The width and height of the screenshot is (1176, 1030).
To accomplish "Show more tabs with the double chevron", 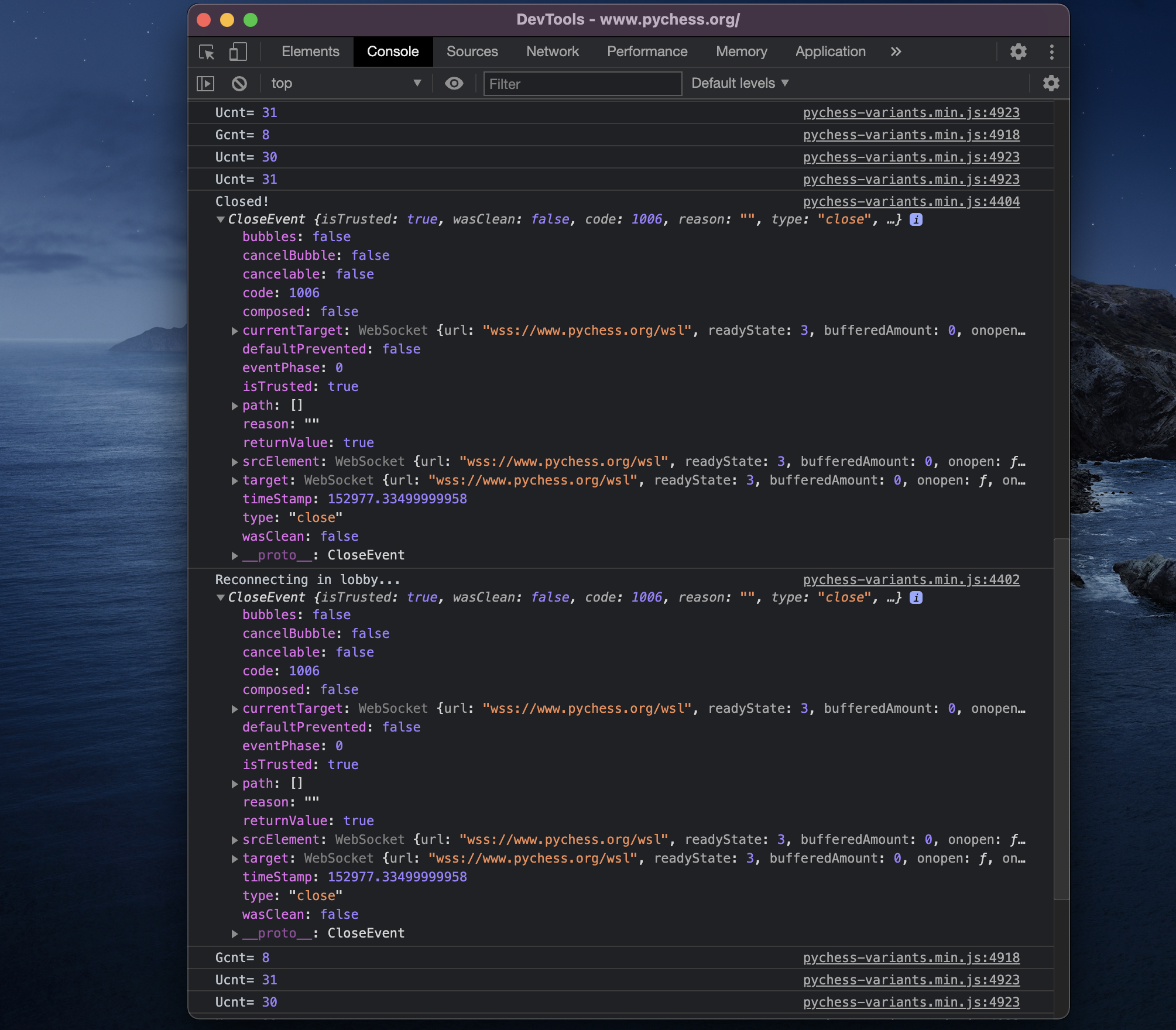I will pos(896,52).
